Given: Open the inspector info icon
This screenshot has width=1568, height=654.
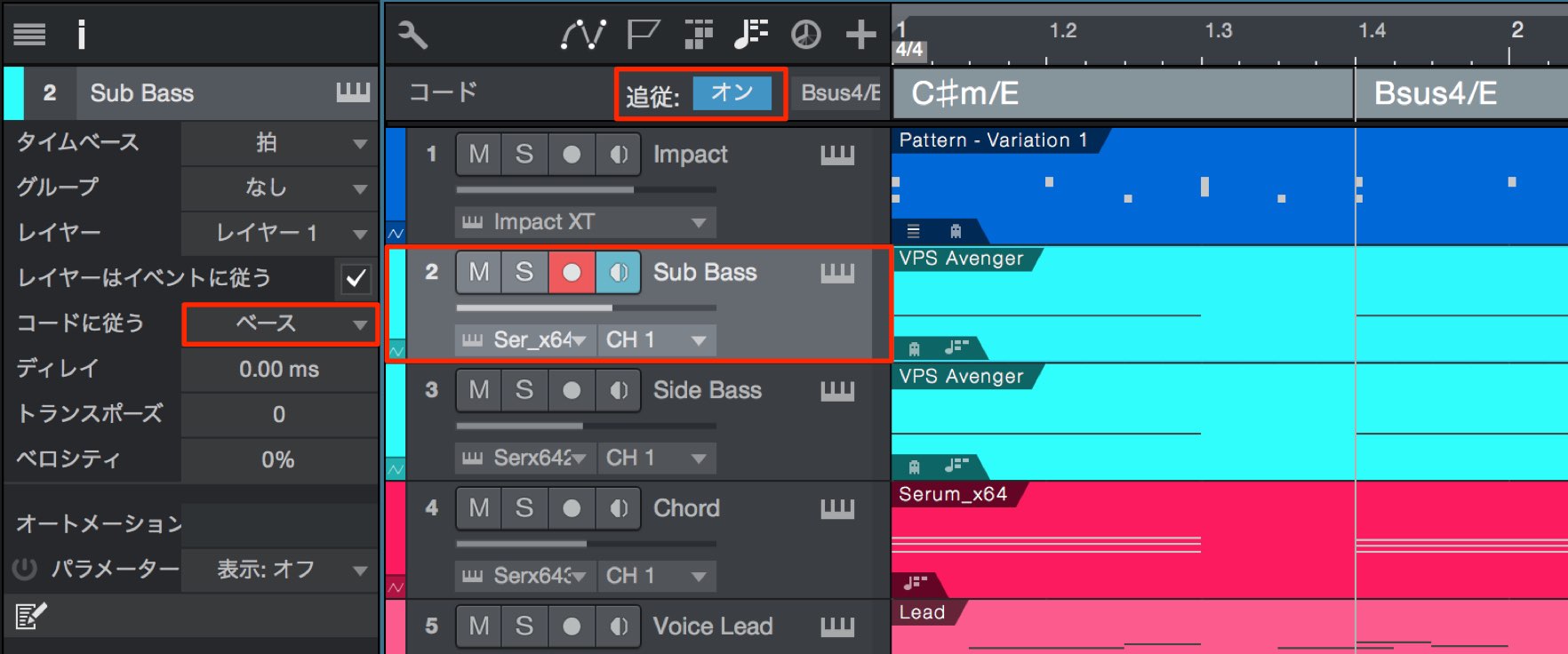Looking at the screenshot, I should [82, 35].
